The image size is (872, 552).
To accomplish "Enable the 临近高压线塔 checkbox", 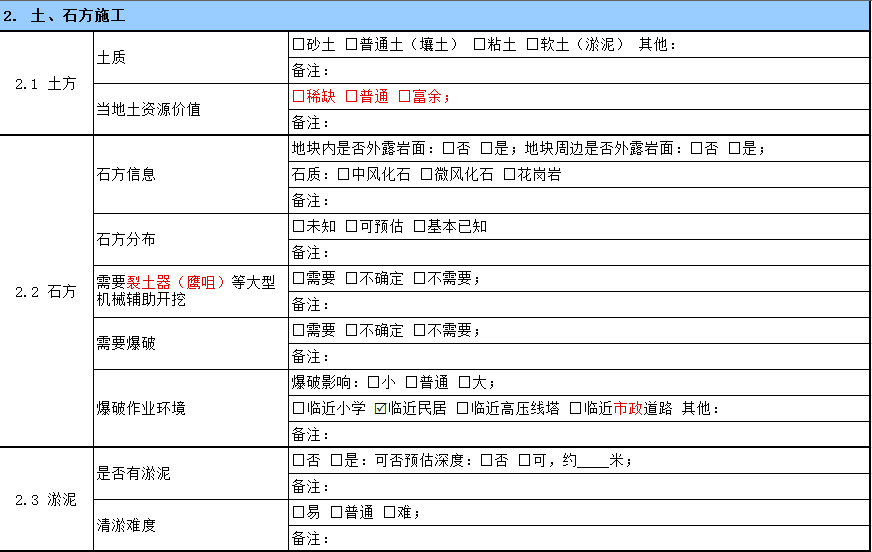I will 462,409.
